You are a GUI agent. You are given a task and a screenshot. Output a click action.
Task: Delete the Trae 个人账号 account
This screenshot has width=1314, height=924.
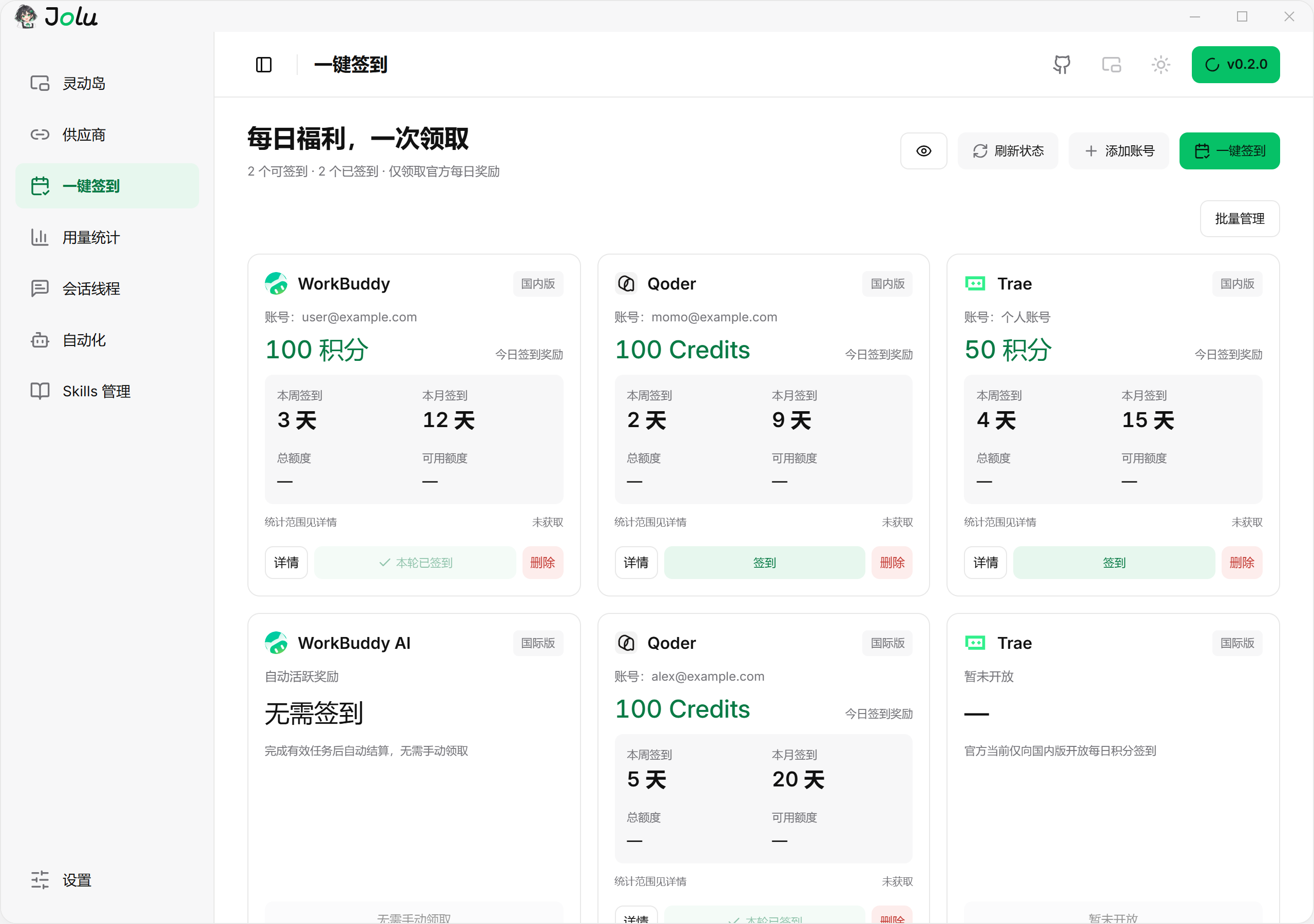pos(1242,563)
